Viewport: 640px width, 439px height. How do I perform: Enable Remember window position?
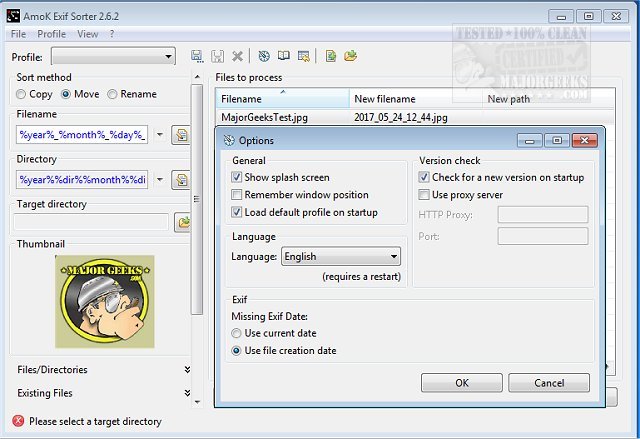pos(236,195)
